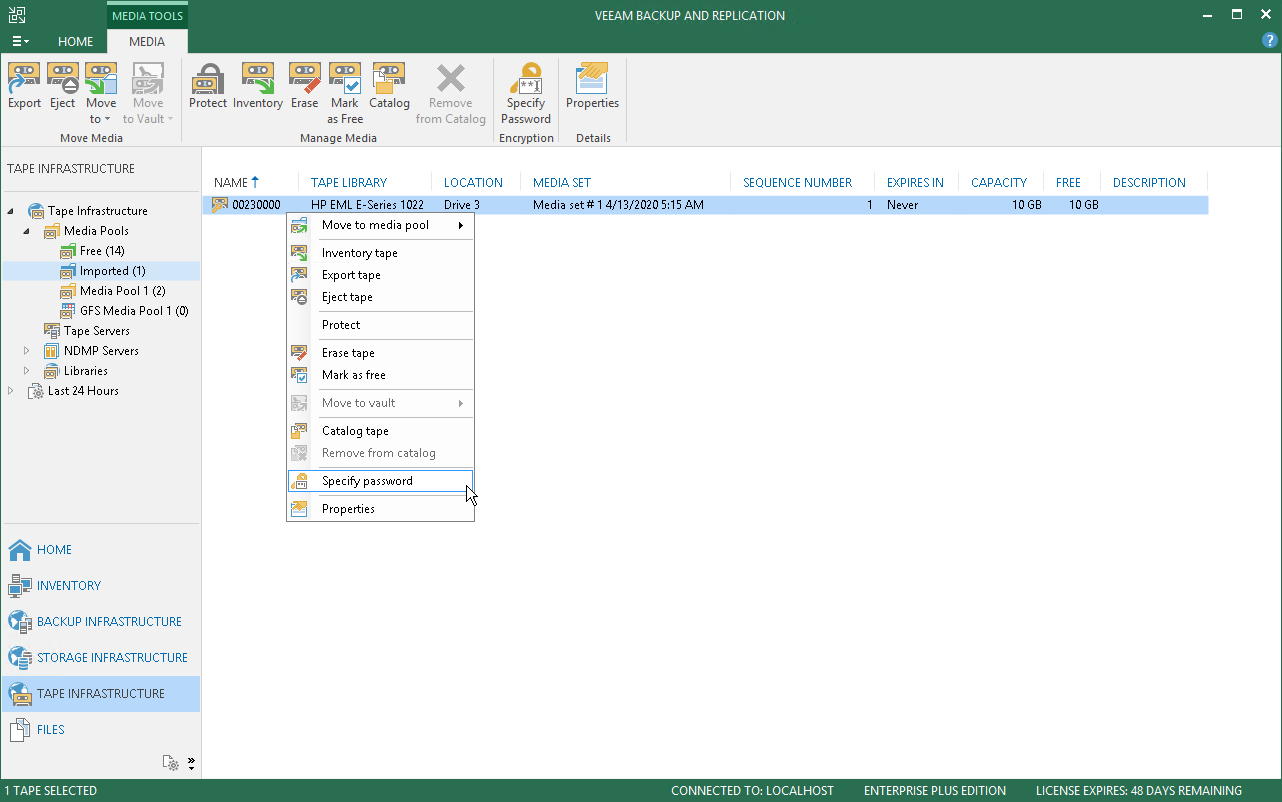1282x802 pixels.
Task: Choose Eject tape from context menu
Action: click(380, 297)
